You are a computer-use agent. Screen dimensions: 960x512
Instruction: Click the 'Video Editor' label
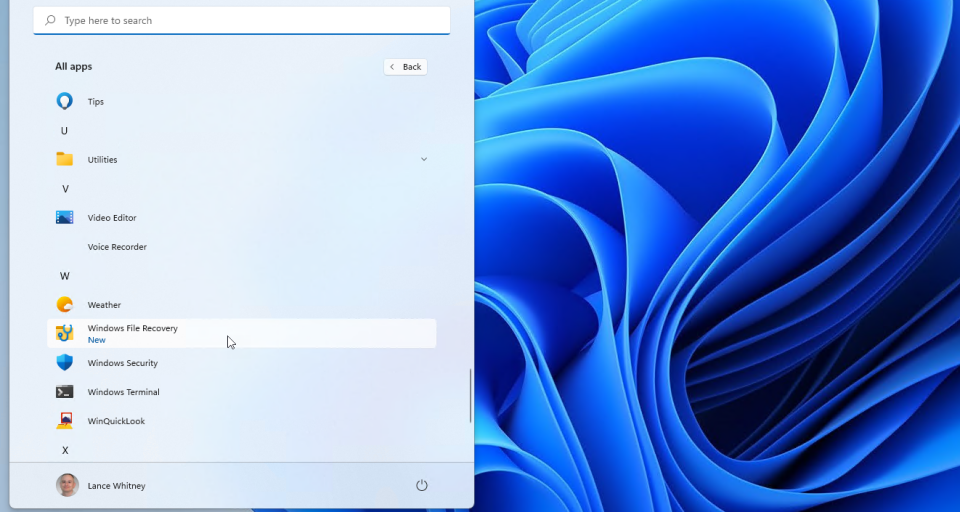click(x=112, y=217)
